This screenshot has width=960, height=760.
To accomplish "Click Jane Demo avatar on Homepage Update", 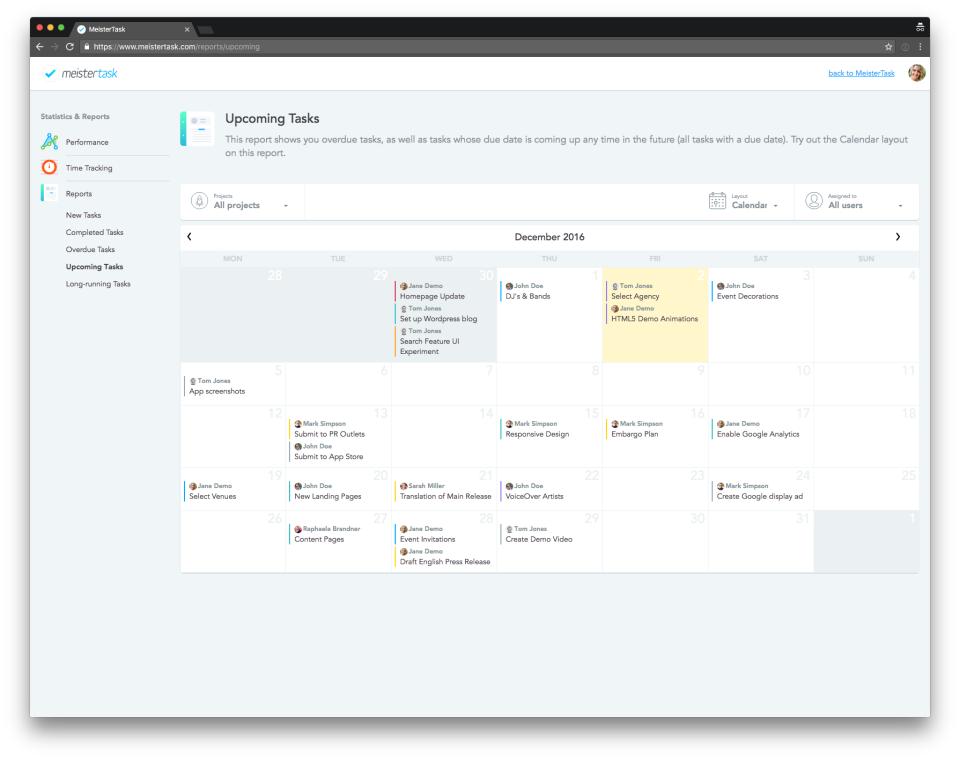I will [x=403, y=286].
